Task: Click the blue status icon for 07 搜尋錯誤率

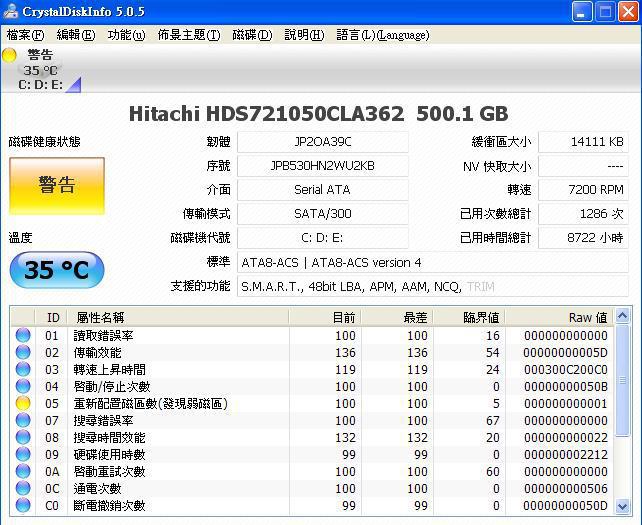Action: pyautogui.click(x=23, y=421)
